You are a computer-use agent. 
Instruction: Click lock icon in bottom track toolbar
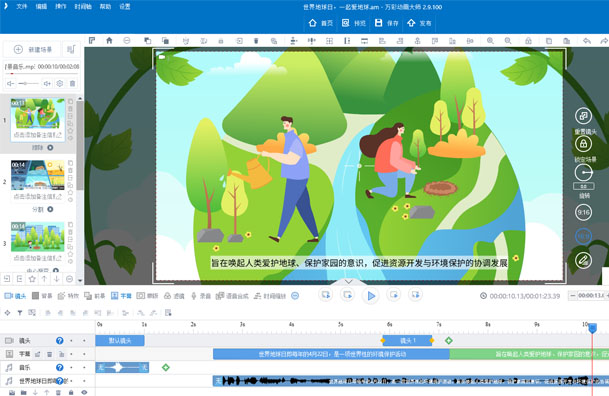[71, 392]
